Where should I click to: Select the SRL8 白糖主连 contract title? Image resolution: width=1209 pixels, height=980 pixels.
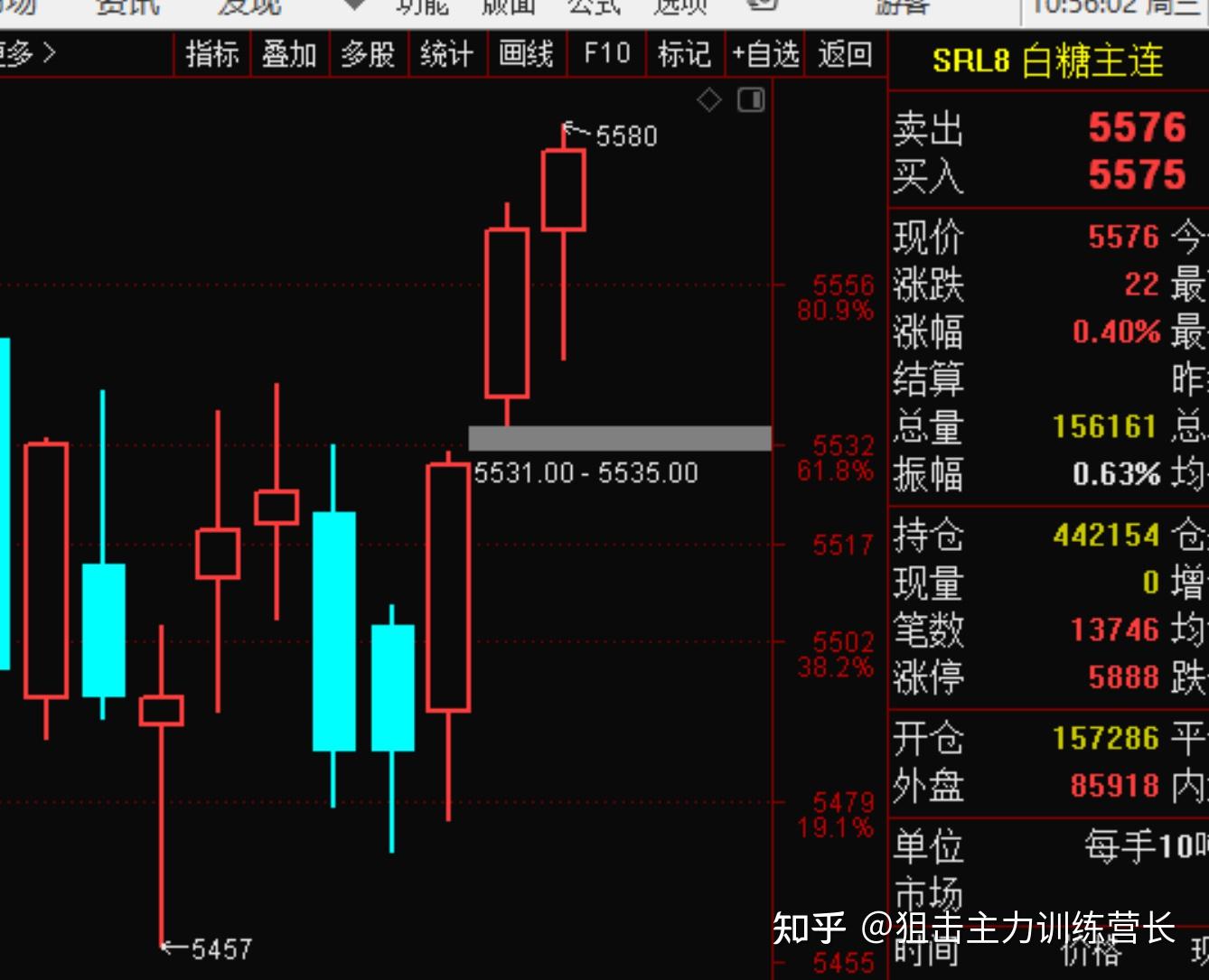(1047, 61)
